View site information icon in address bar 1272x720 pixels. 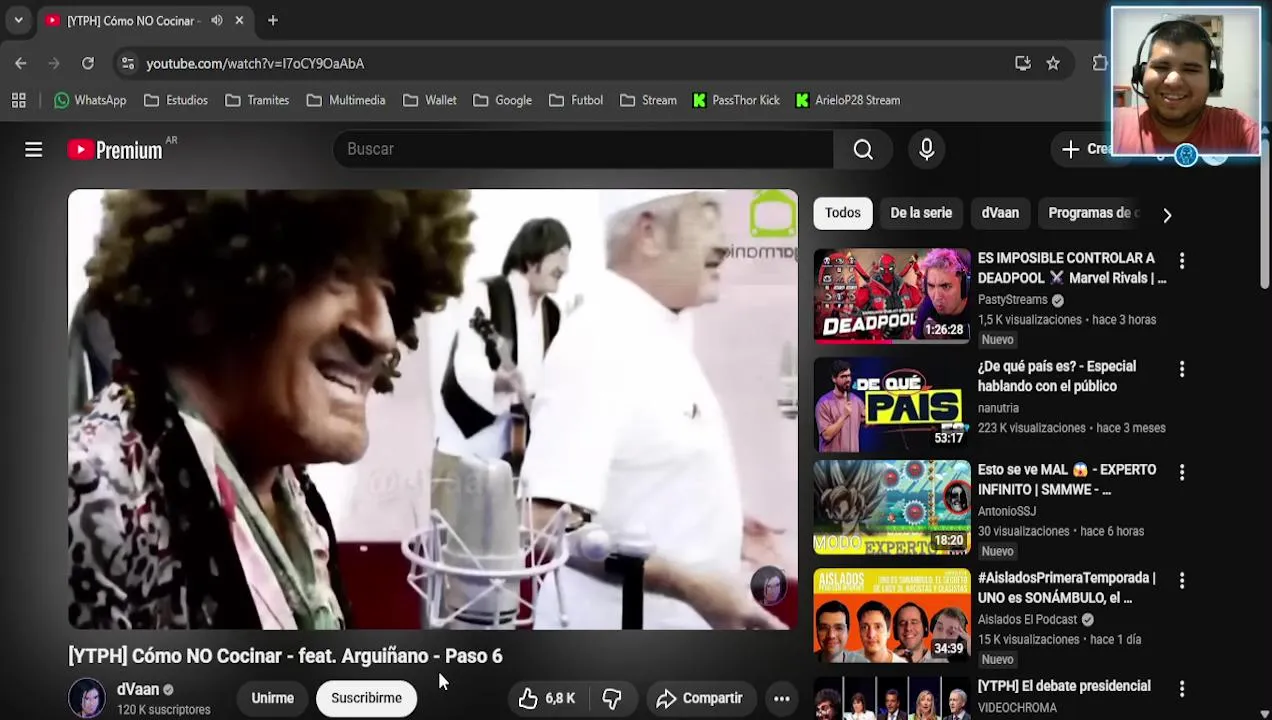click(127, 63)
